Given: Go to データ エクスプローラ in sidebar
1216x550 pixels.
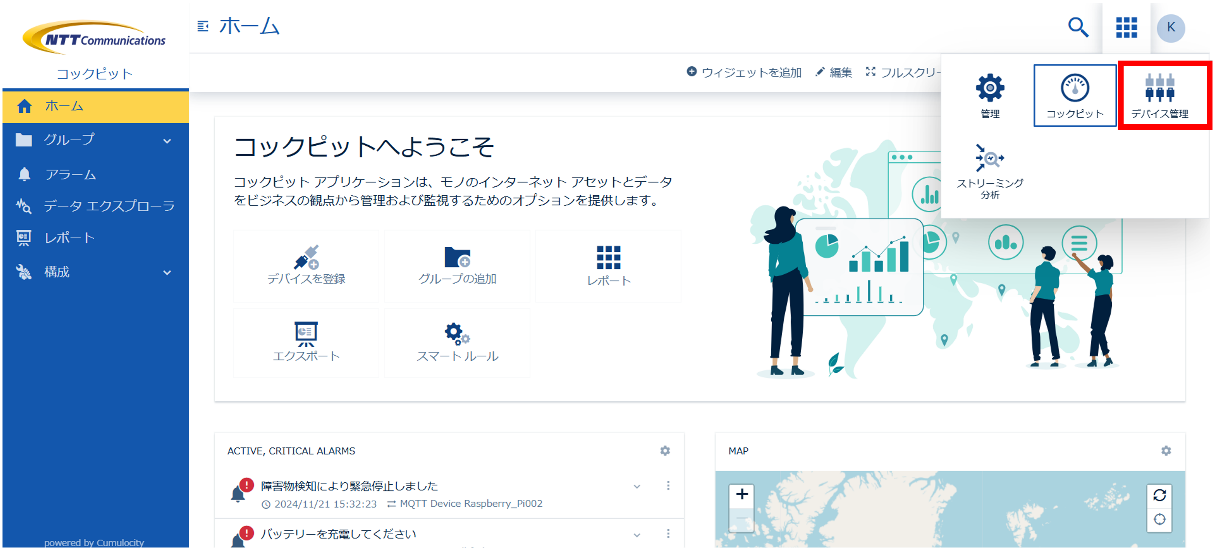Looking at the screenshot, I should tap(108, 206).
